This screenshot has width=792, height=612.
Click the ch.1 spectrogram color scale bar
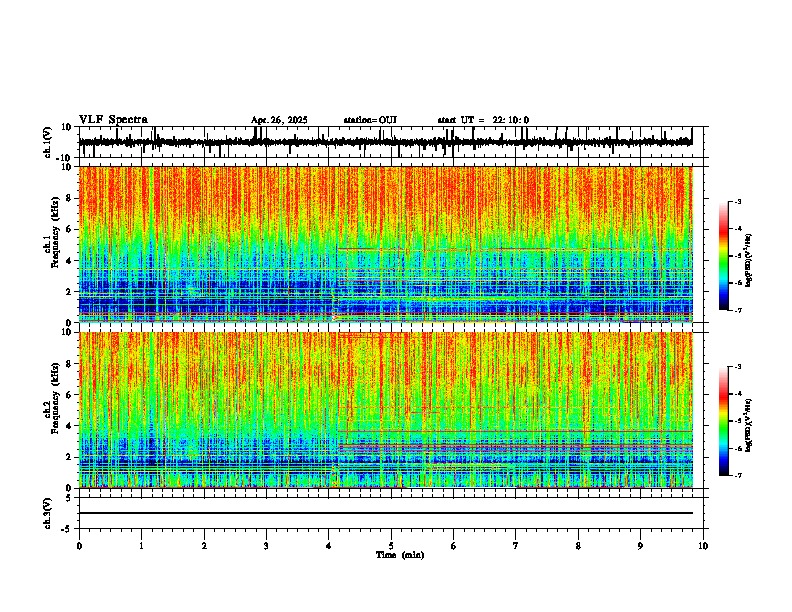[723, 256]
